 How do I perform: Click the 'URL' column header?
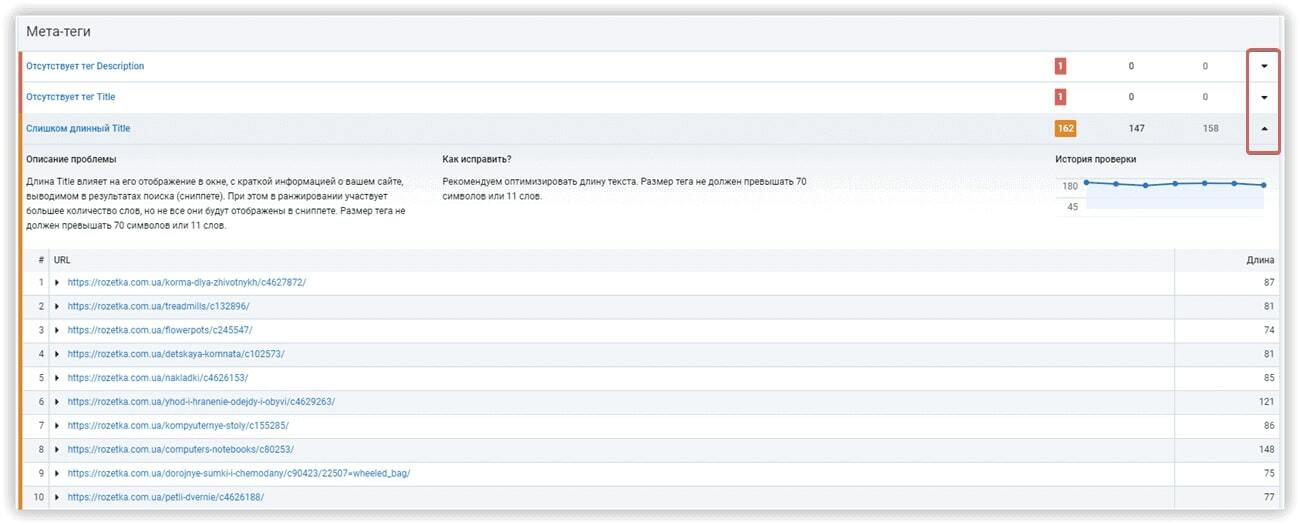tap(62, 260)
